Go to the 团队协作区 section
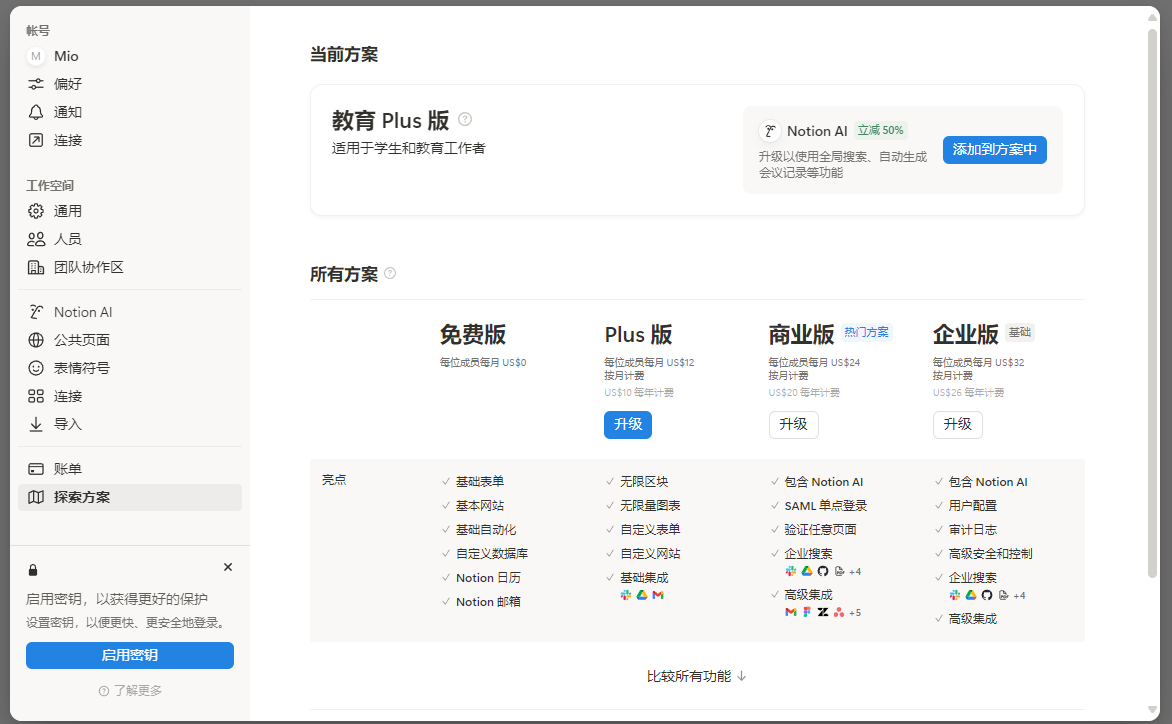Screen dimensions: 1172x724 pos(130,267)
